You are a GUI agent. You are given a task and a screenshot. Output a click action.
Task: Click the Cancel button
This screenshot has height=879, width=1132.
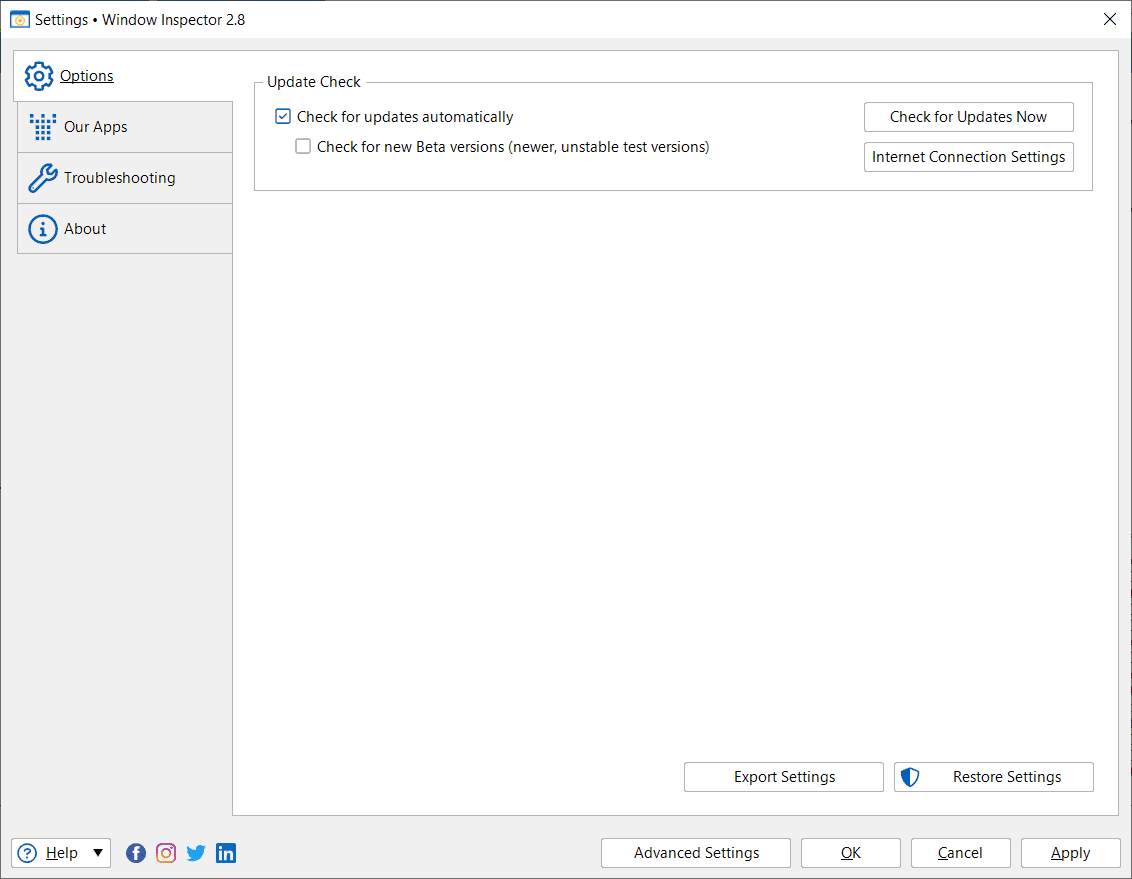[x=960, y=853]
